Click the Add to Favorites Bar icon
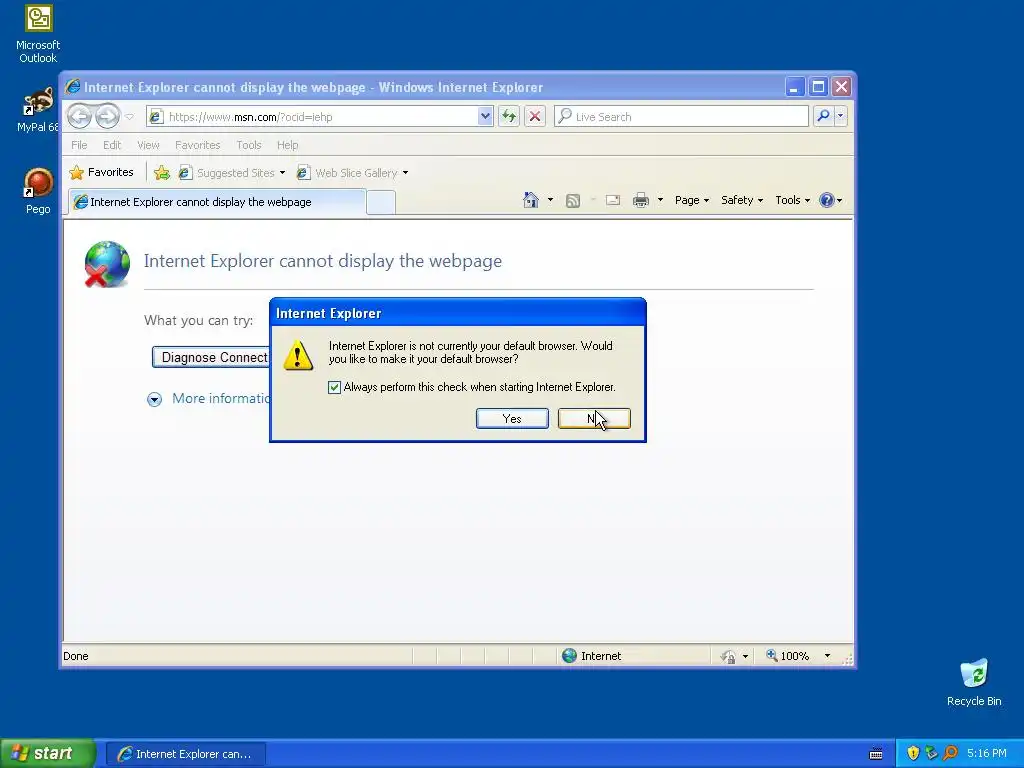Screen dimensions: 1024x768 (161, 172)
